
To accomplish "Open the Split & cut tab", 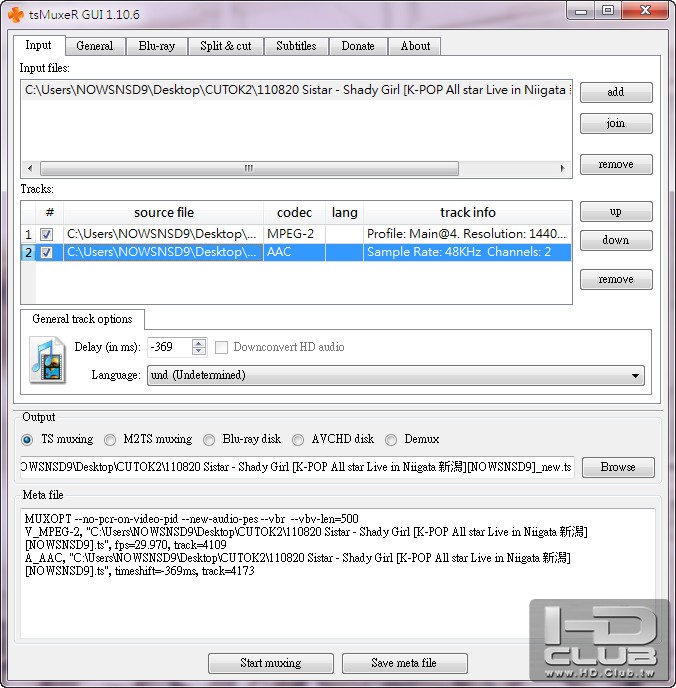I will [226, 46].
